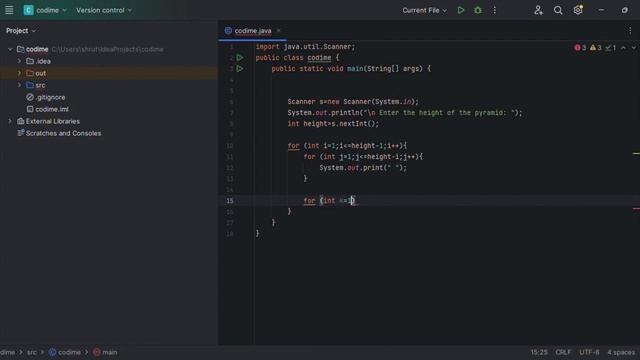Screen dimensions: 640x360
Task: Click the typo indicator showing 1
Action: (x=611, y=48)
